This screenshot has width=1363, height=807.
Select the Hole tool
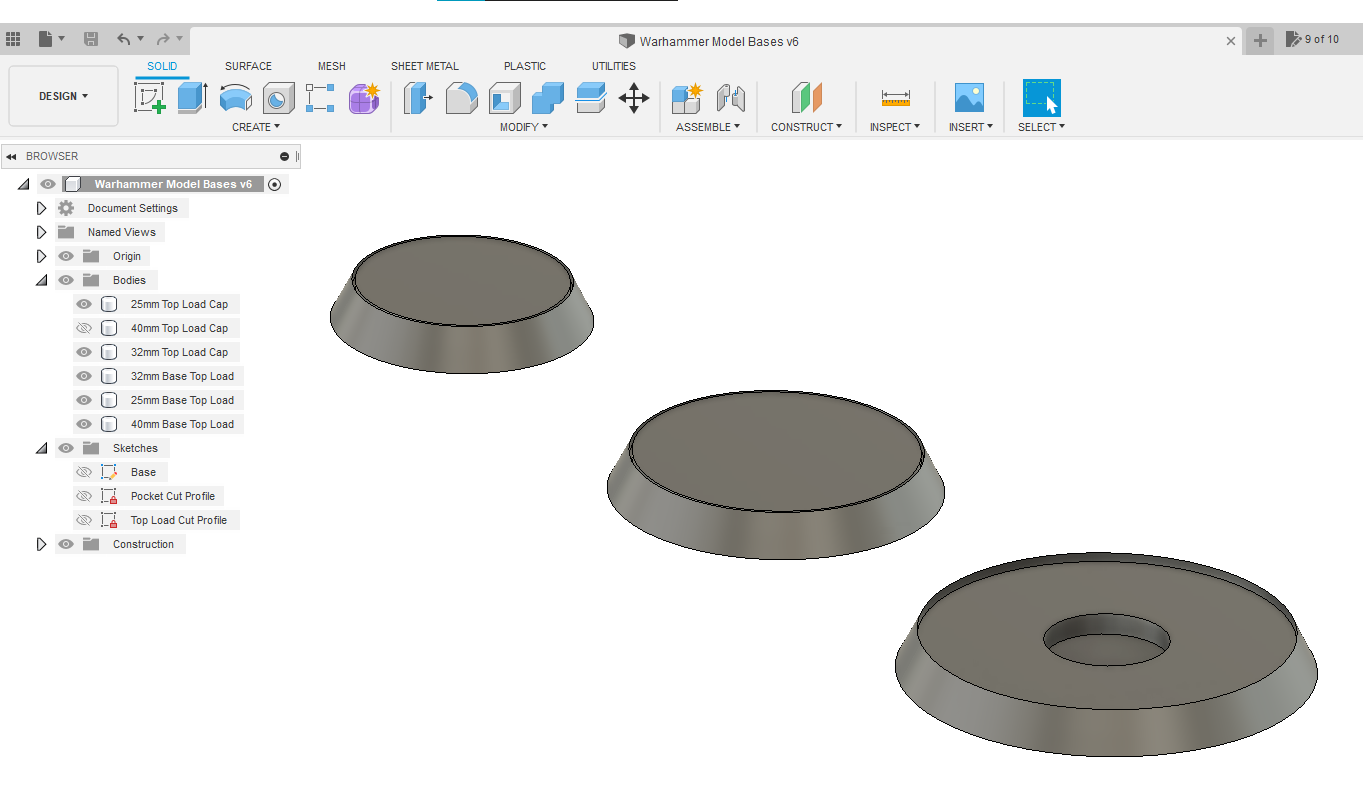tap(278, 98)
